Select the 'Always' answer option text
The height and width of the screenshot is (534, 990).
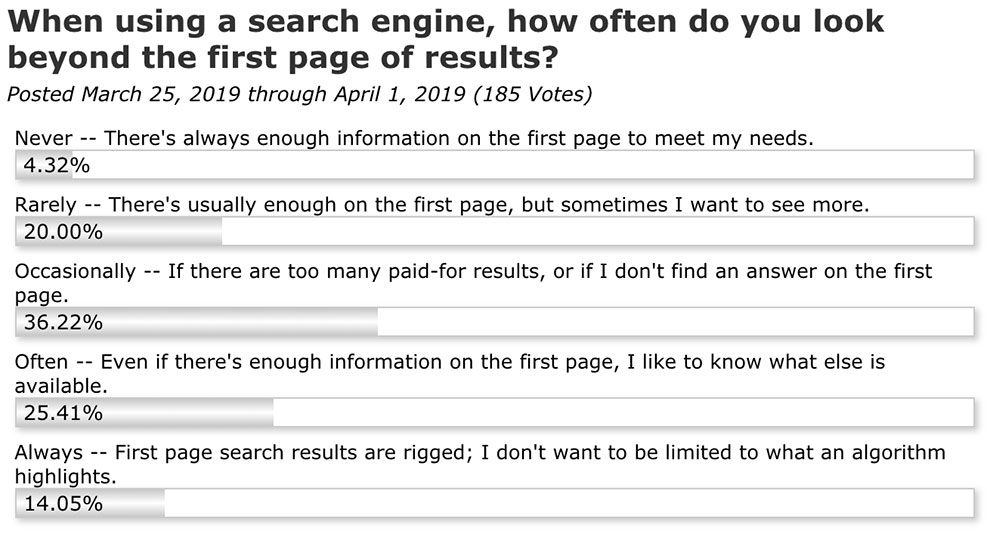coord(480,464)
